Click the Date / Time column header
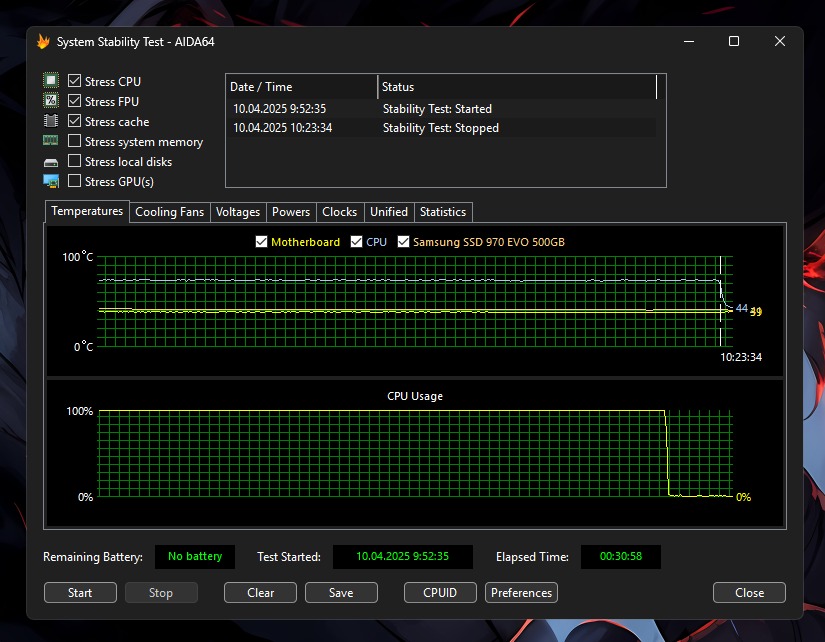The width and height of the screenshot is (825, 642). click(302, 87)
